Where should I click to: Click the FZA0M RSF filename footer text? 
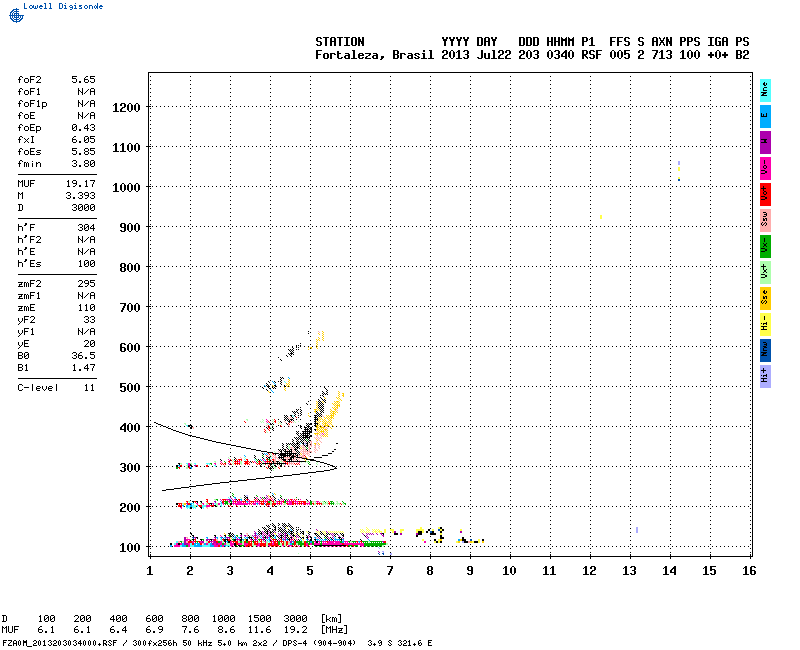click(x=59, y=643)
